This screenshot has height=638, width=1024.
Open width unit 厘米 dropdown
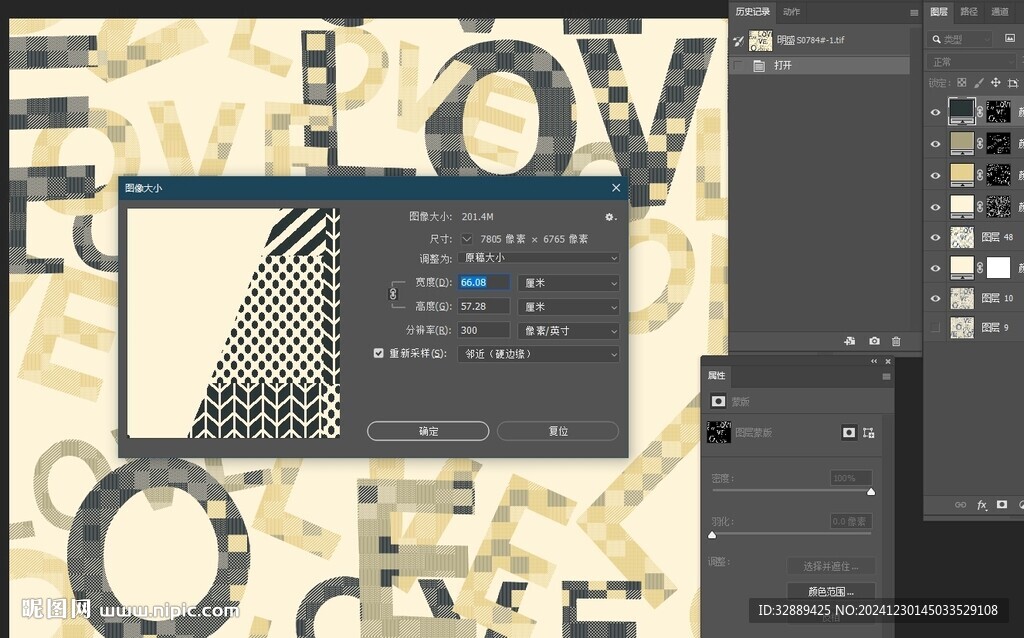coord(568,283)
